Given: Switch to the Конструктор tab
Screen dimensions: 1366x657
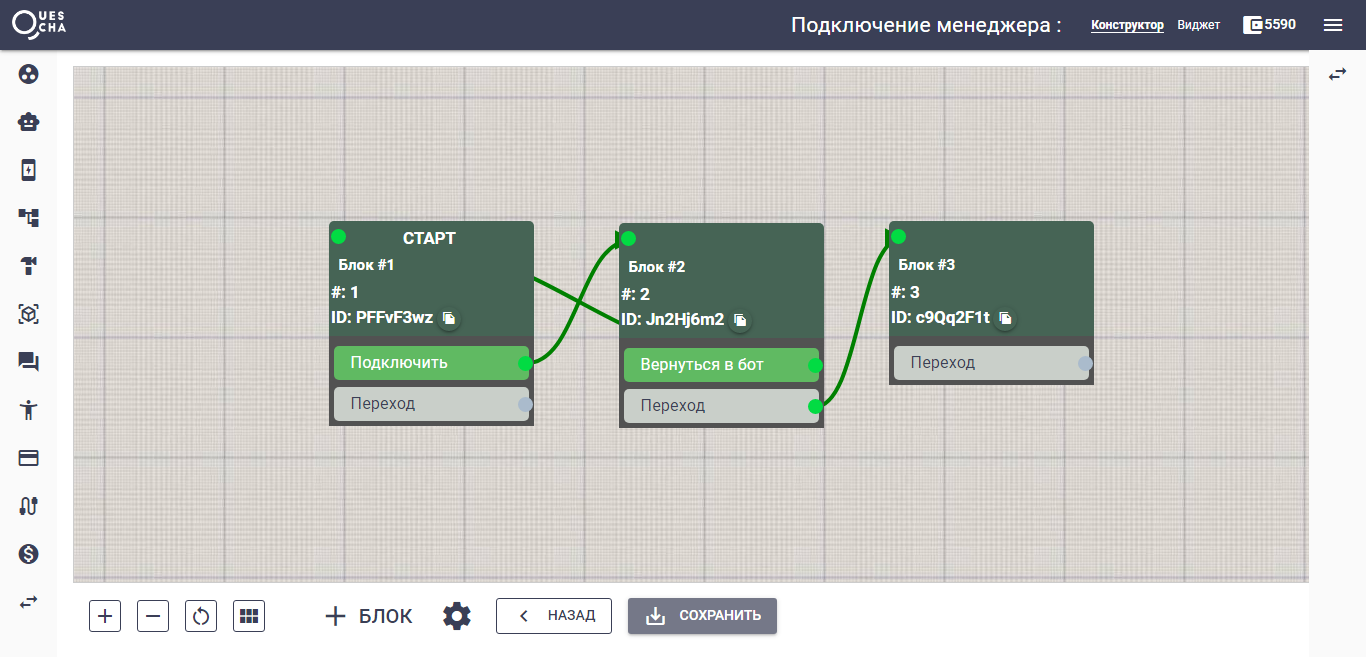Looking at the screenshot, I should [x=1127, y=25].
